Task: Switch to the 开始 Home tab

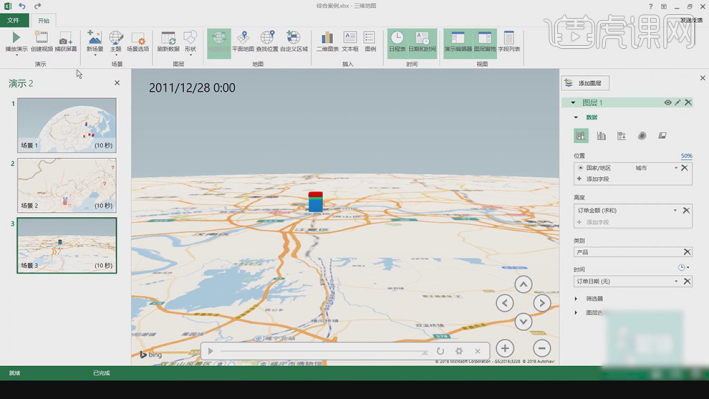Action: (43, 20)
